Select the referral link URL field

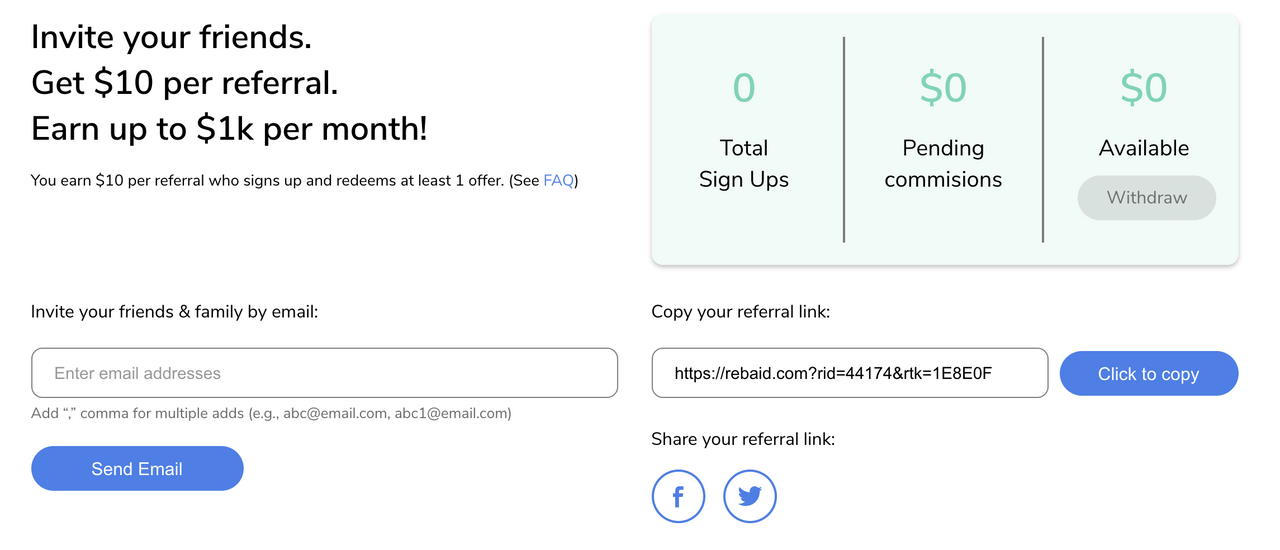pos(849,373)
